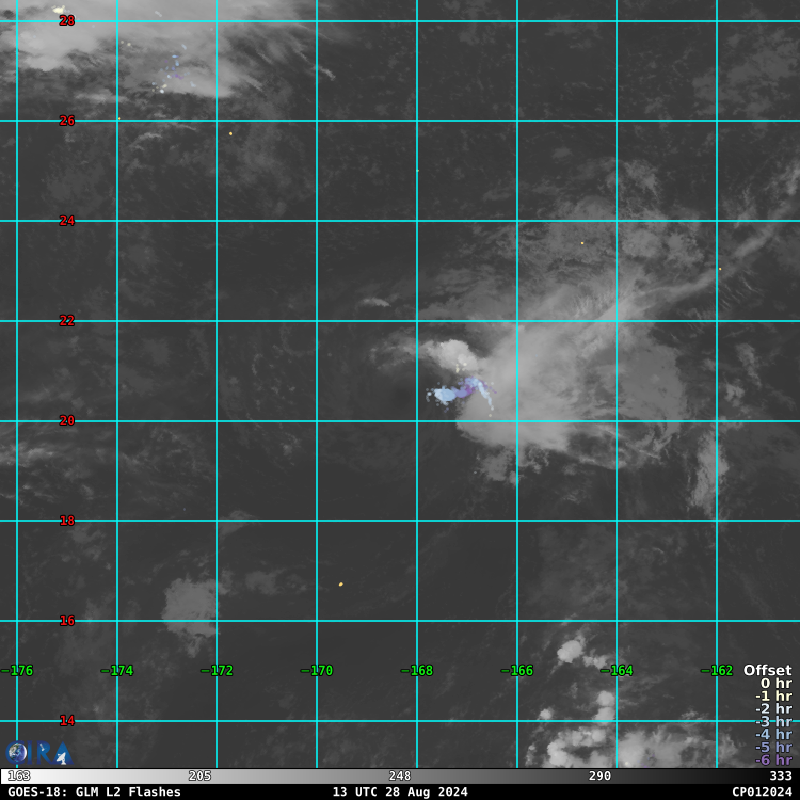Click the Offset legend heading
This screenshot has width=800, height=800.
pos(767,670)
